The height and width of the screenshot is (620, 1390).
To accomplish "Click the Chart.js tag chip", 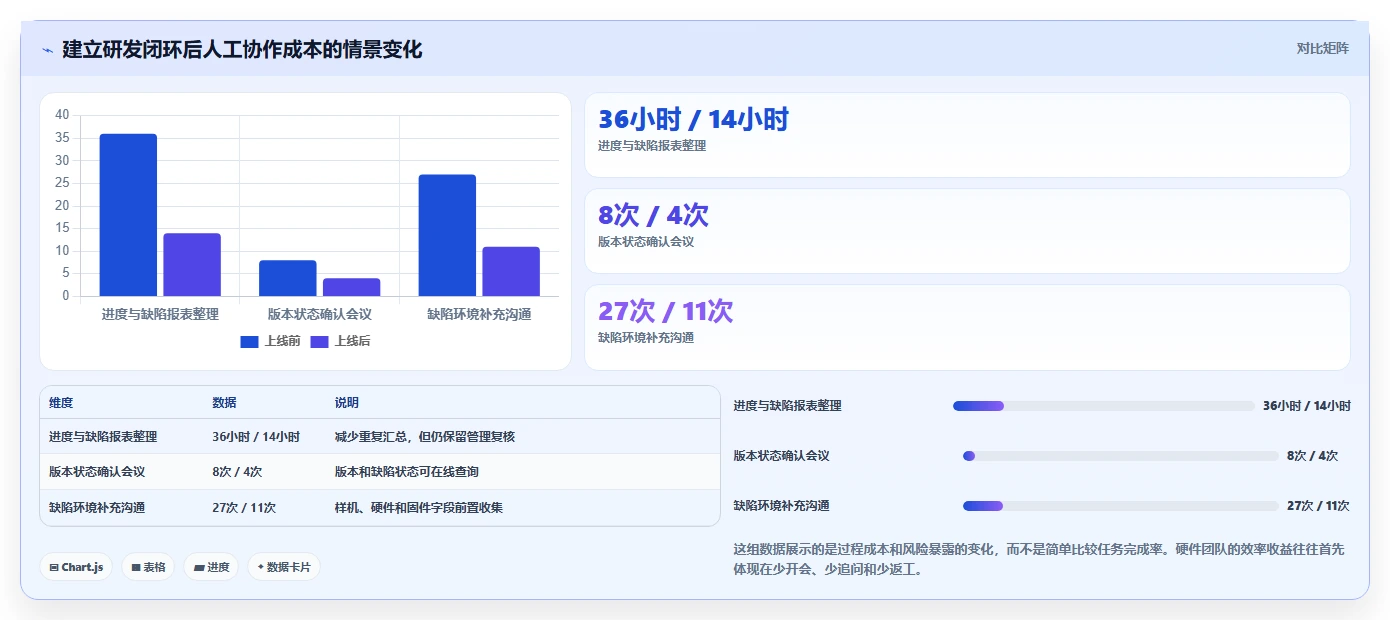I will pos(76,567).
